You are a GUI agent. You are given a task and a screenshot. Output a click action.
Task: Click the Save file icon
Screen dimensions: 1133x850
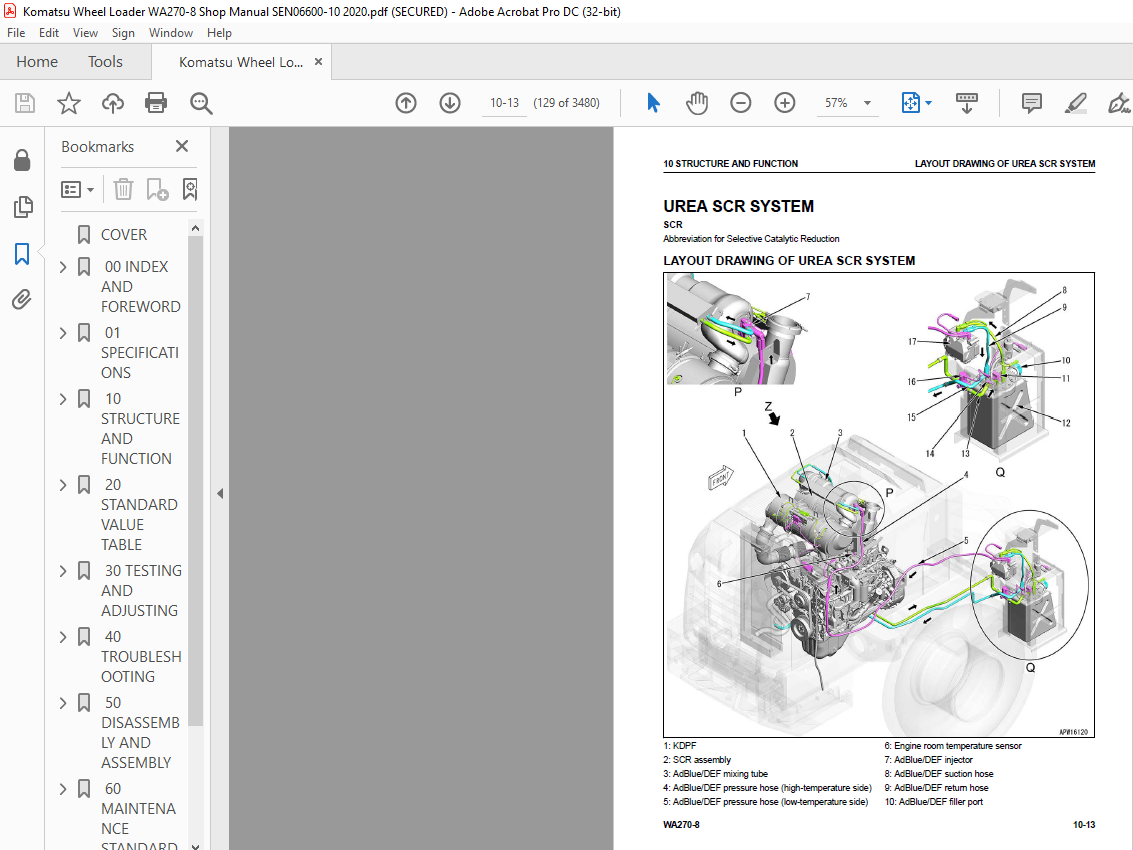[x=25, y=103]
